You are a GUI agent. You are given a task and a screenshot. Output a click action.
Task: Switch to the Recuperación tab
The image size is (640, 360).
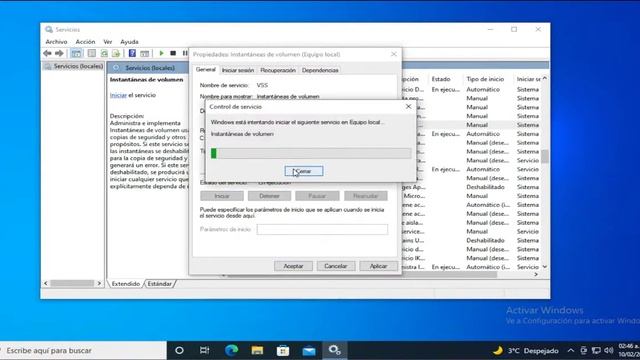click(x=278, y=70)
